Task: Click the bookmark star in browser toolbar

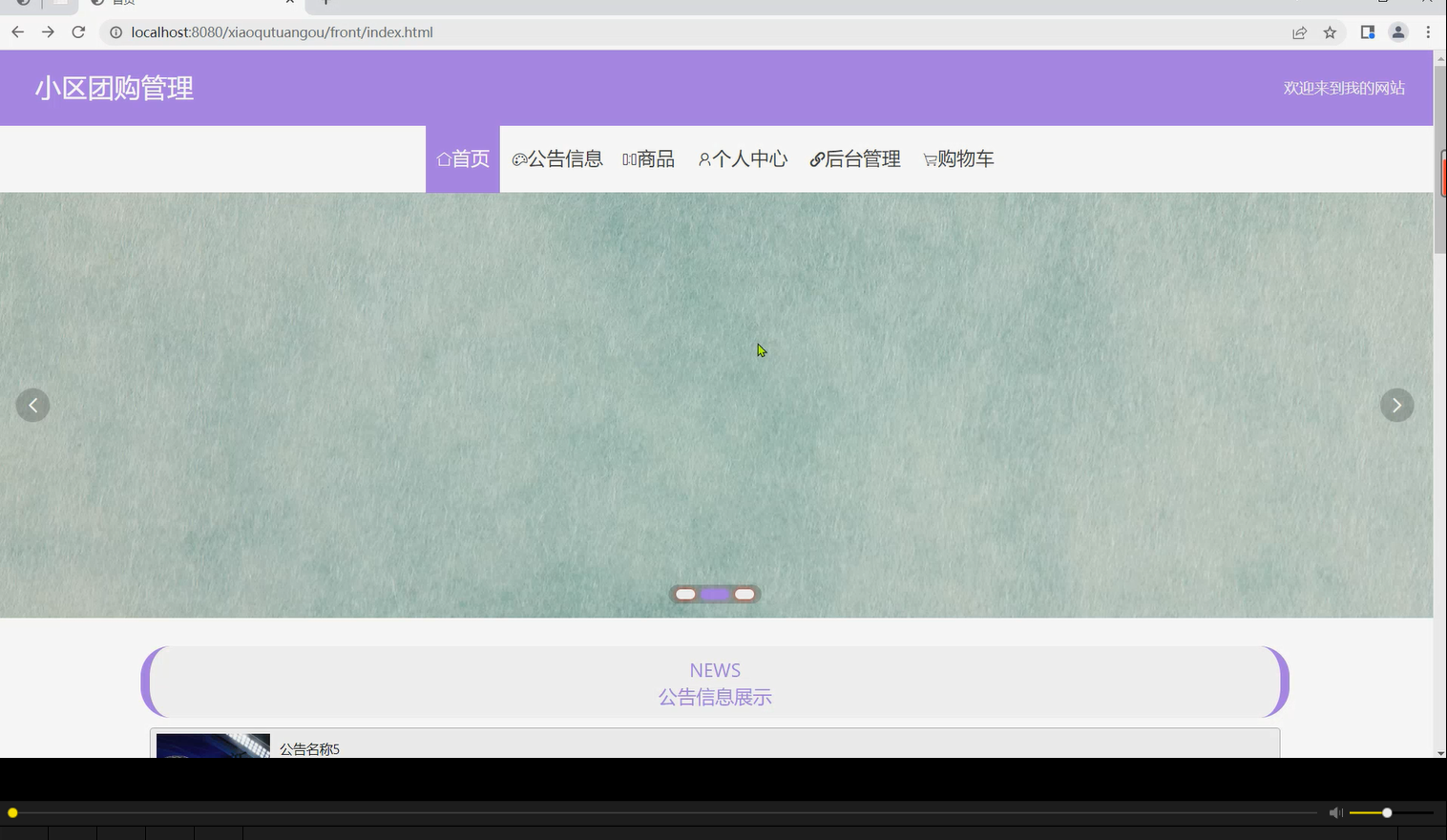Action: [1330, 31]
